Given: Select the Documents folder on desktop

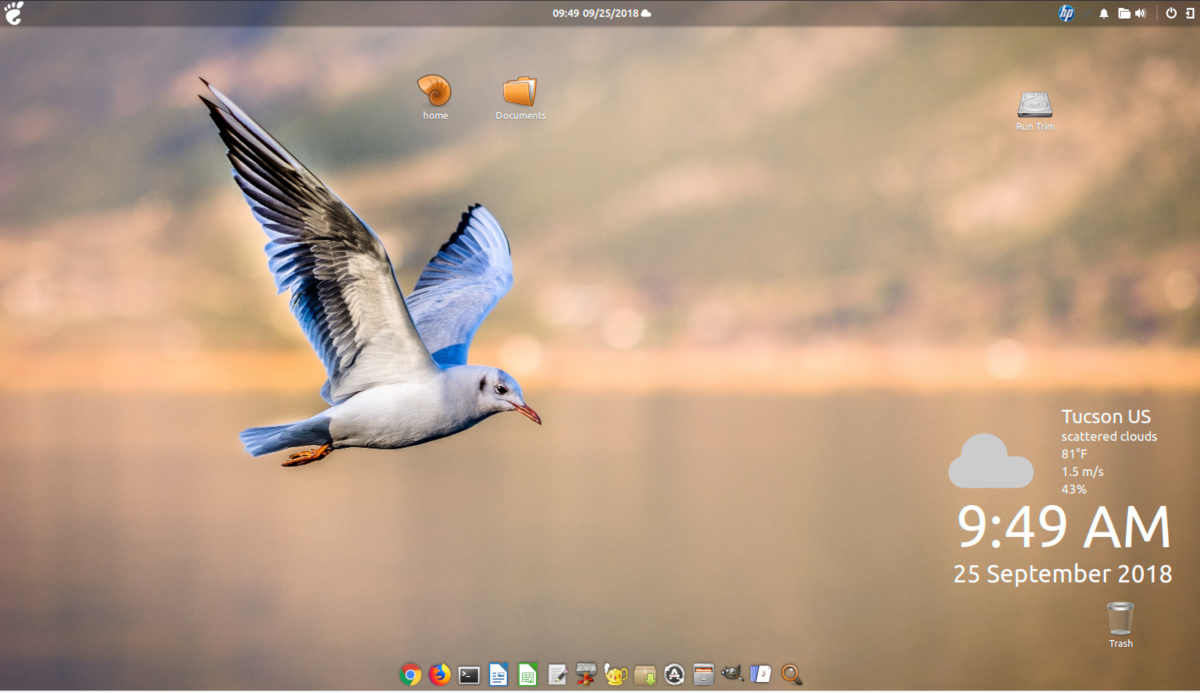Looking at the screenshot, I should tap(520, 93).
